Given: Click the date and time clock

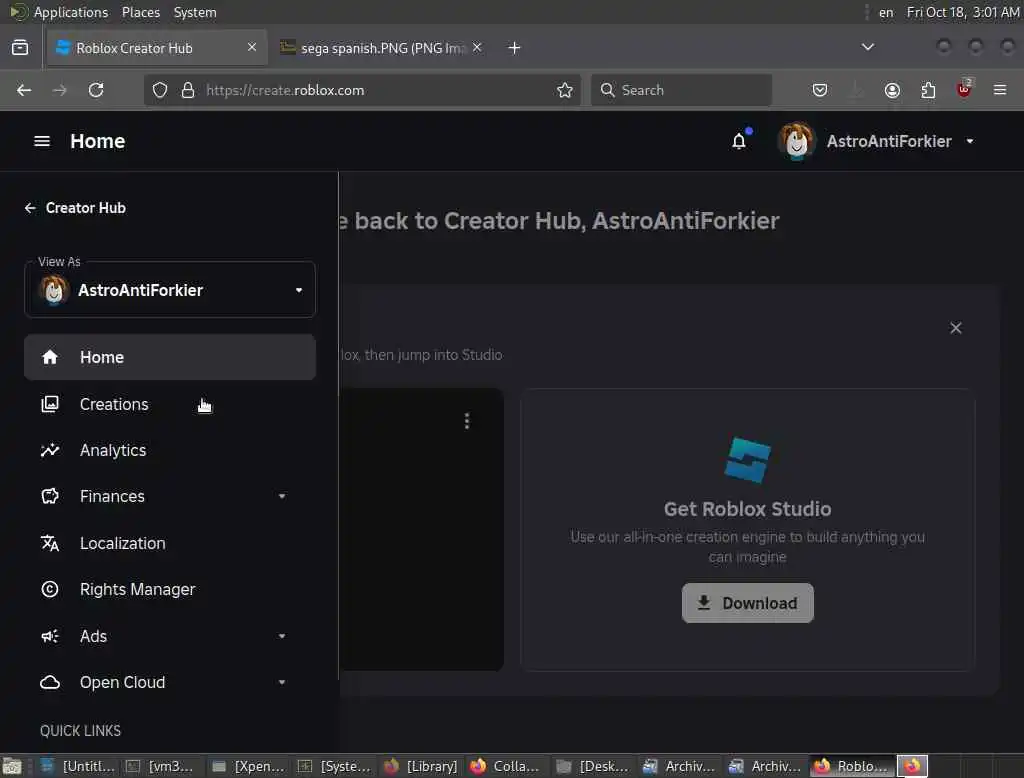Looking at the screenshot, I should click(x=963, y=12).
